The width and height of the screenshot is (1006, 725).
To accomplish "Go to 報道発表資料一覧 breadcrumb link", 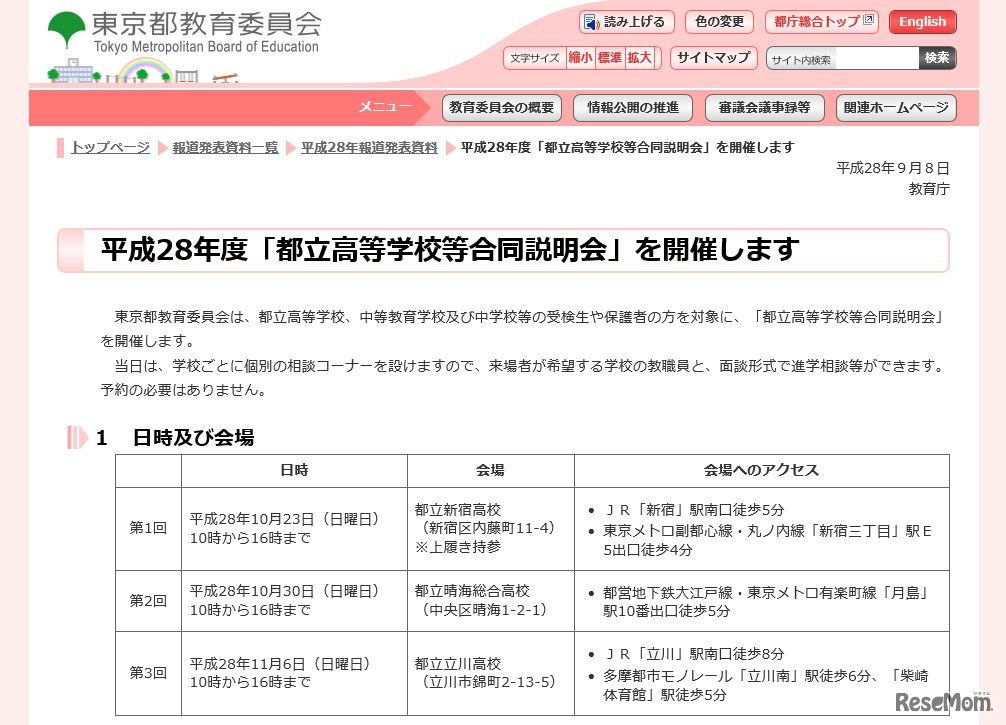I will 225,148.
